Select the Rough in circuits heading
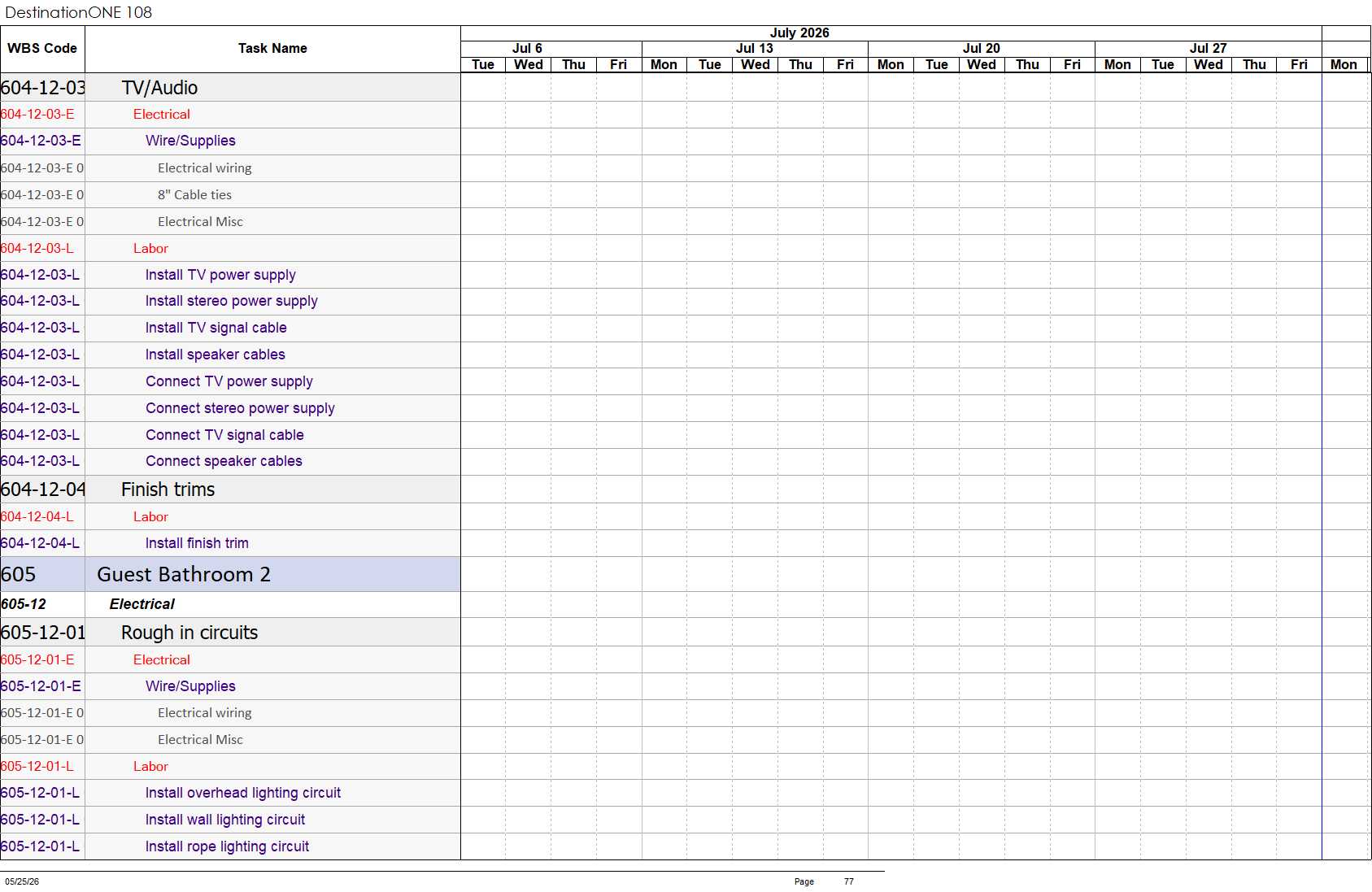Image resolution: width=1372 pixels, height=892 pixels. click(189, 633)
